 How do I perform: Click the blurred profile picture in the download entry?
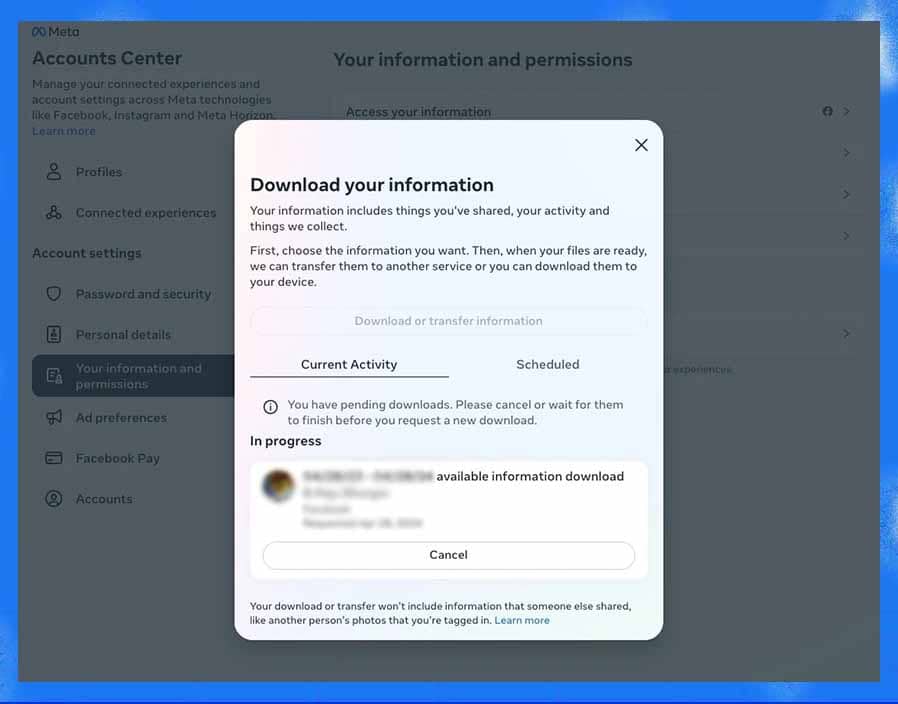(278, 486)
